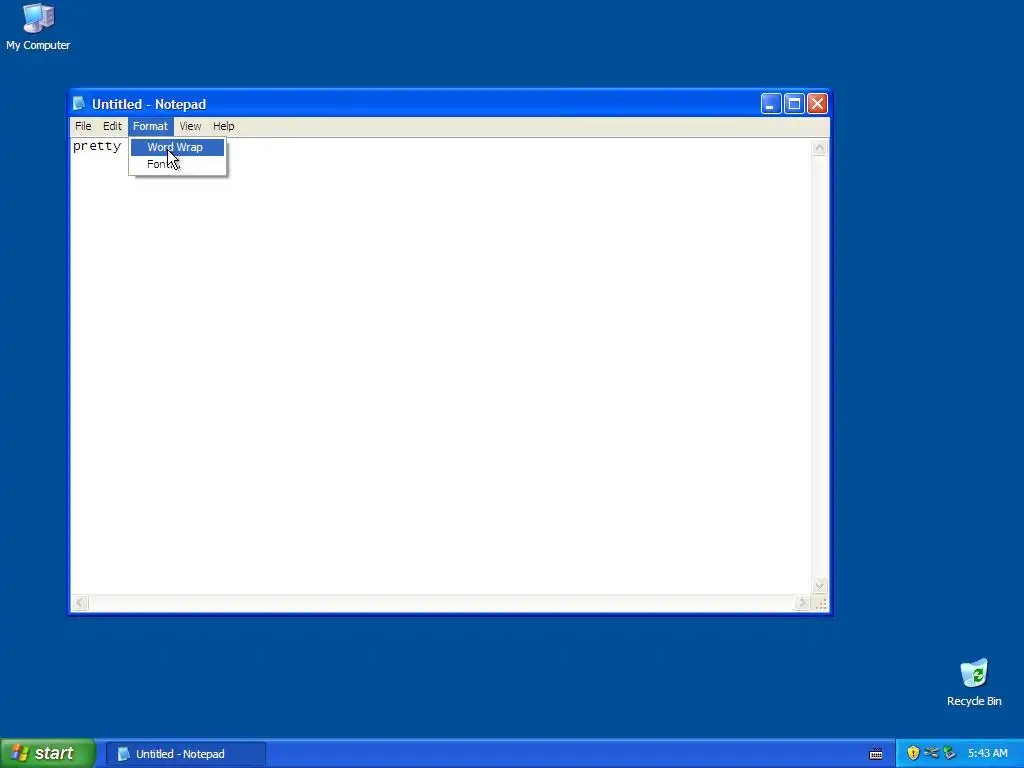The image size is (1024, 768).
Task: Open the View menu
Action: point(190,126)
